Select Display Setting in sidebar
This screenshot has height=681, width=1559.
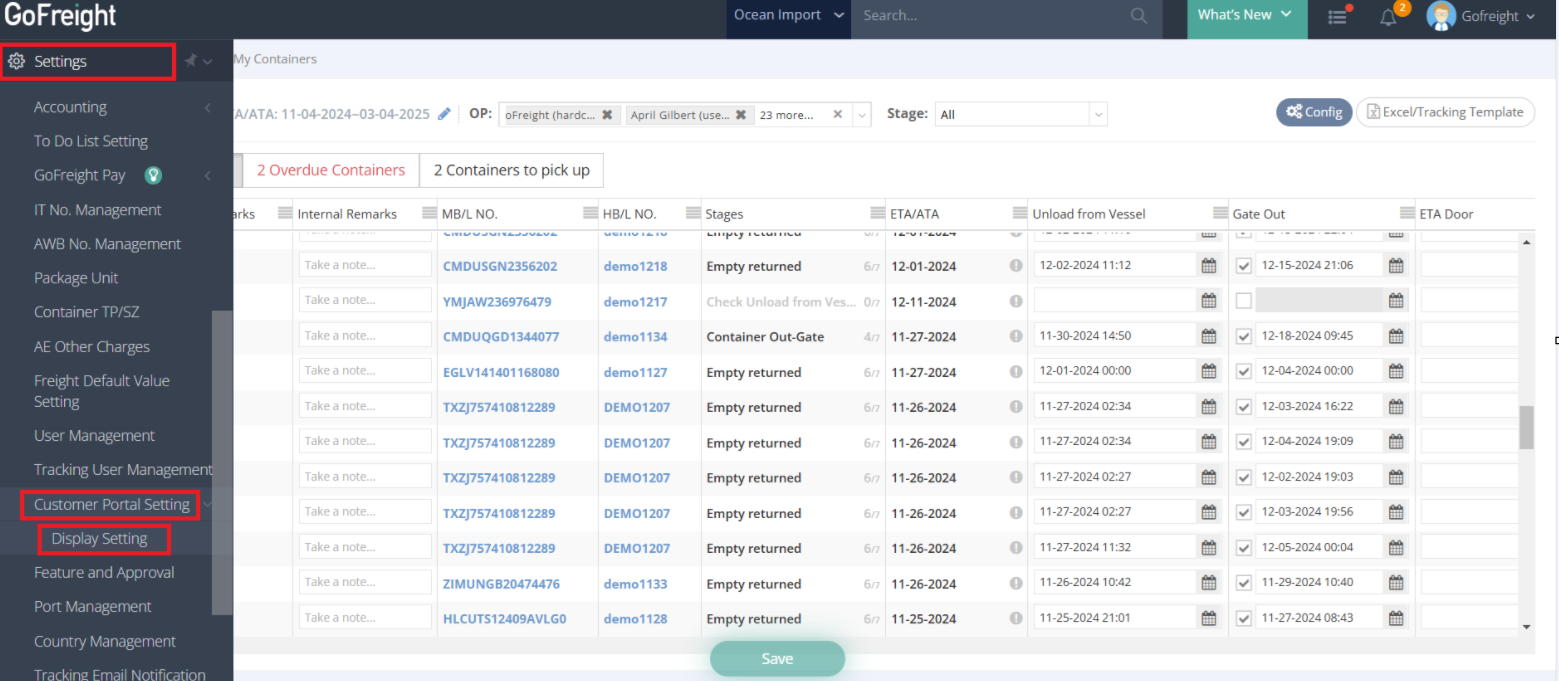[100, 539]
